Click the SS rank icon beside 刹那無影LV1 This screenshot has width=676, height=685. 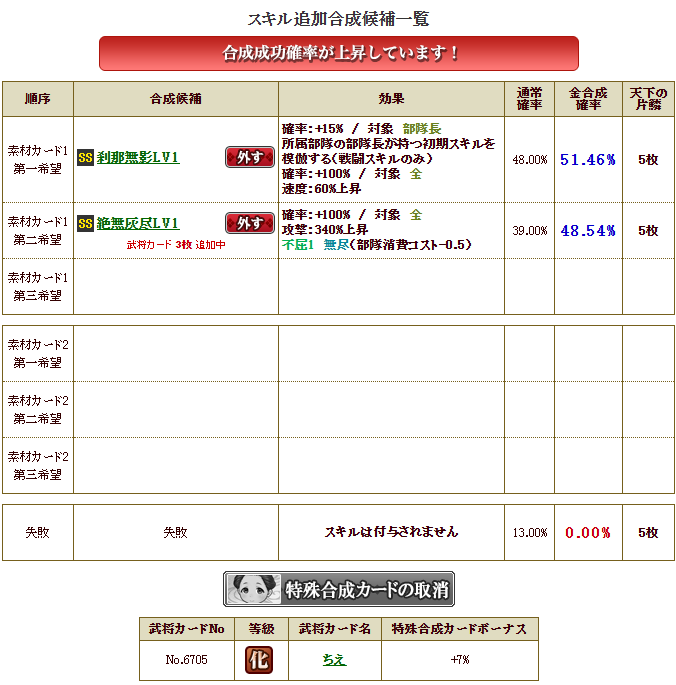pos(86,158)
